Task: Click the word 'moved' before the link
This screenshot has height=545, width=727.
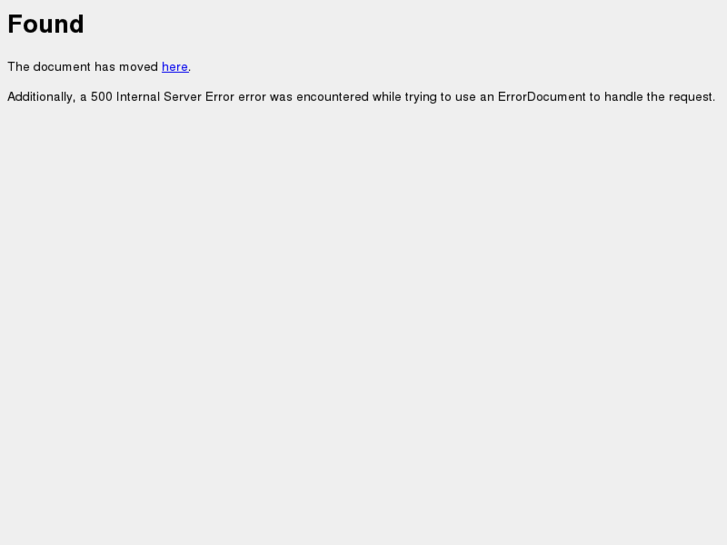Action: click(139, 67)
